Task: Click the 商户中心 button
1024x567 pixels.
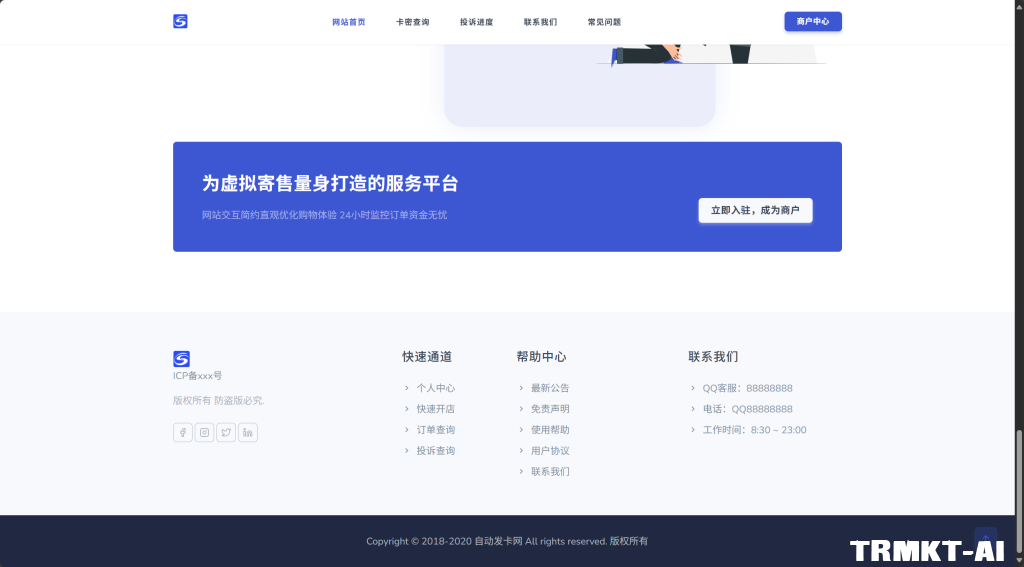Action: pos(813,22)
